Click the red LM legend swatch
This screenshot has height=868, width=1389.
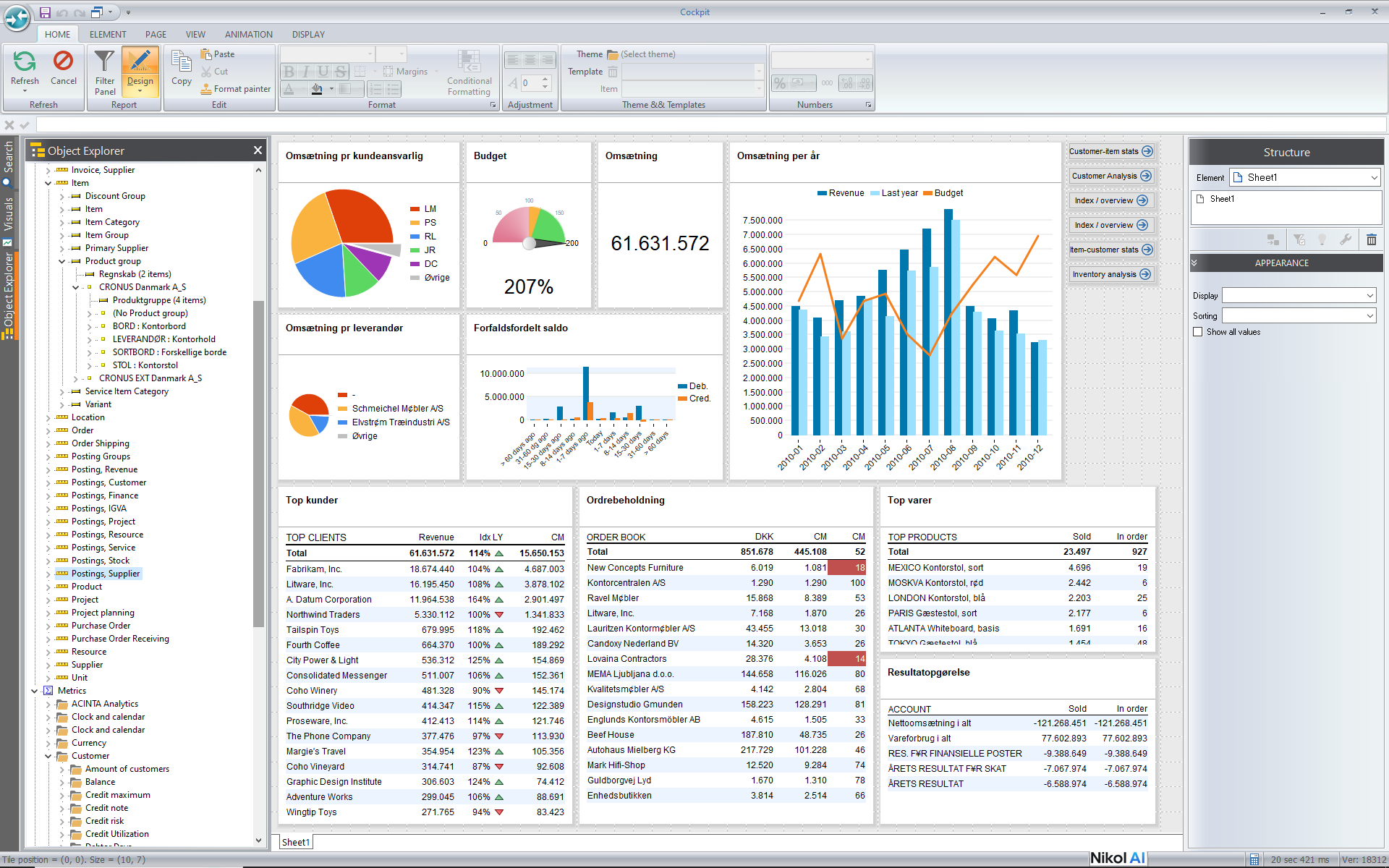click(415, 209)
